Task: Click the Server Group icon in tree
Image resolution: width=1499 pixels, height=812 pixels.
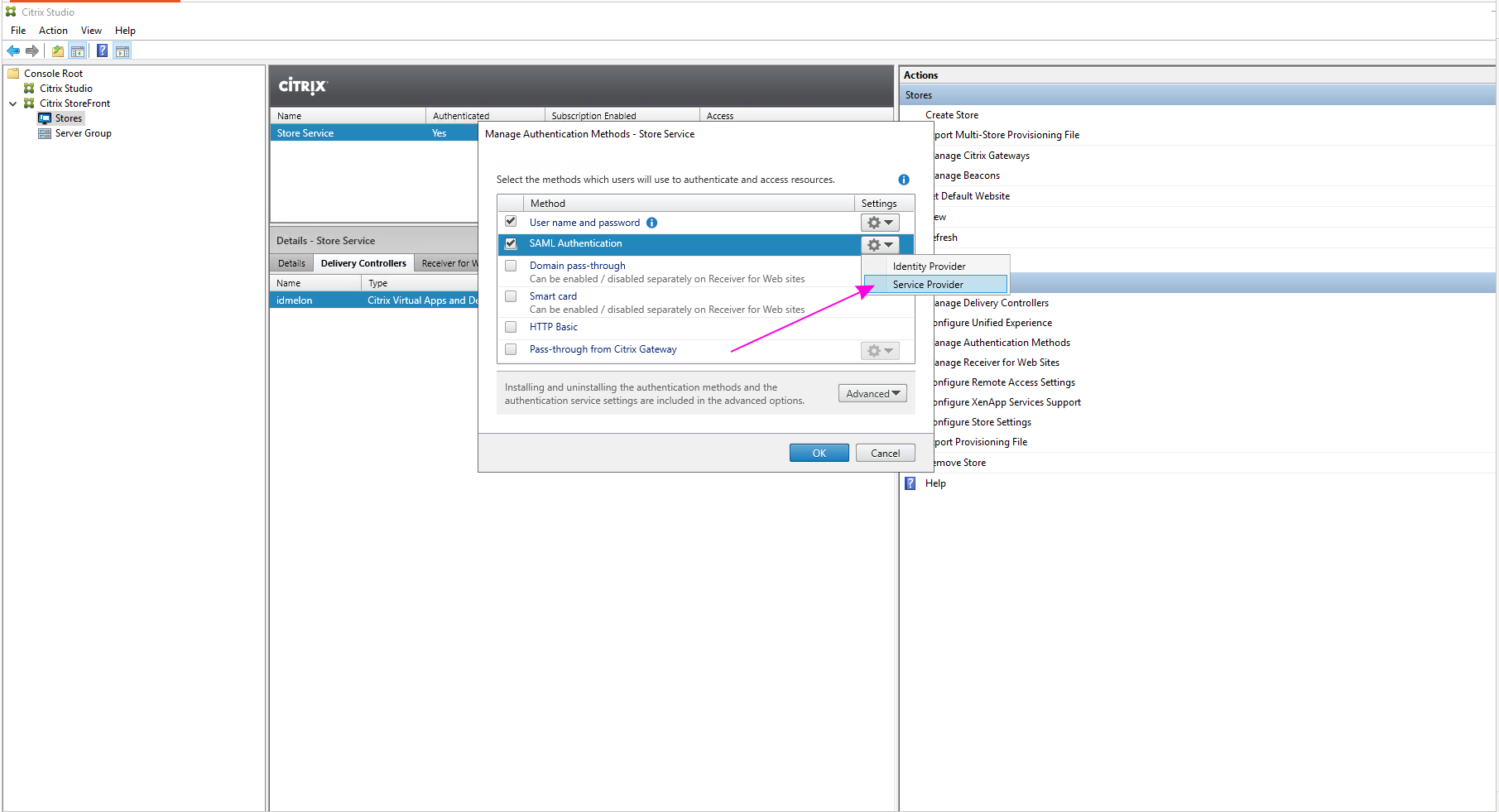Action: (45, 133)
